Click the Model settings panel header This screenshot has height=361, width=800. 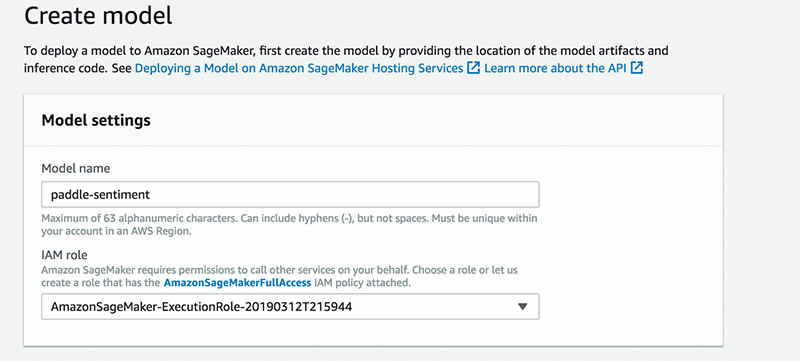[x=373, y=120]
